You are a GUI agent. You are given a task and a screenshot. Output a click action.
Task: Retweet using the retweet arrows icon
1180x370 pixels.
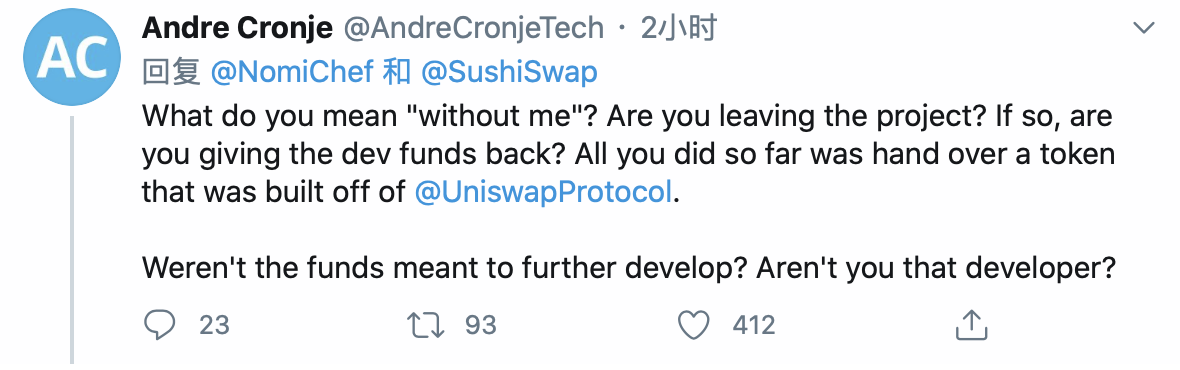click(x=425, y=325)
